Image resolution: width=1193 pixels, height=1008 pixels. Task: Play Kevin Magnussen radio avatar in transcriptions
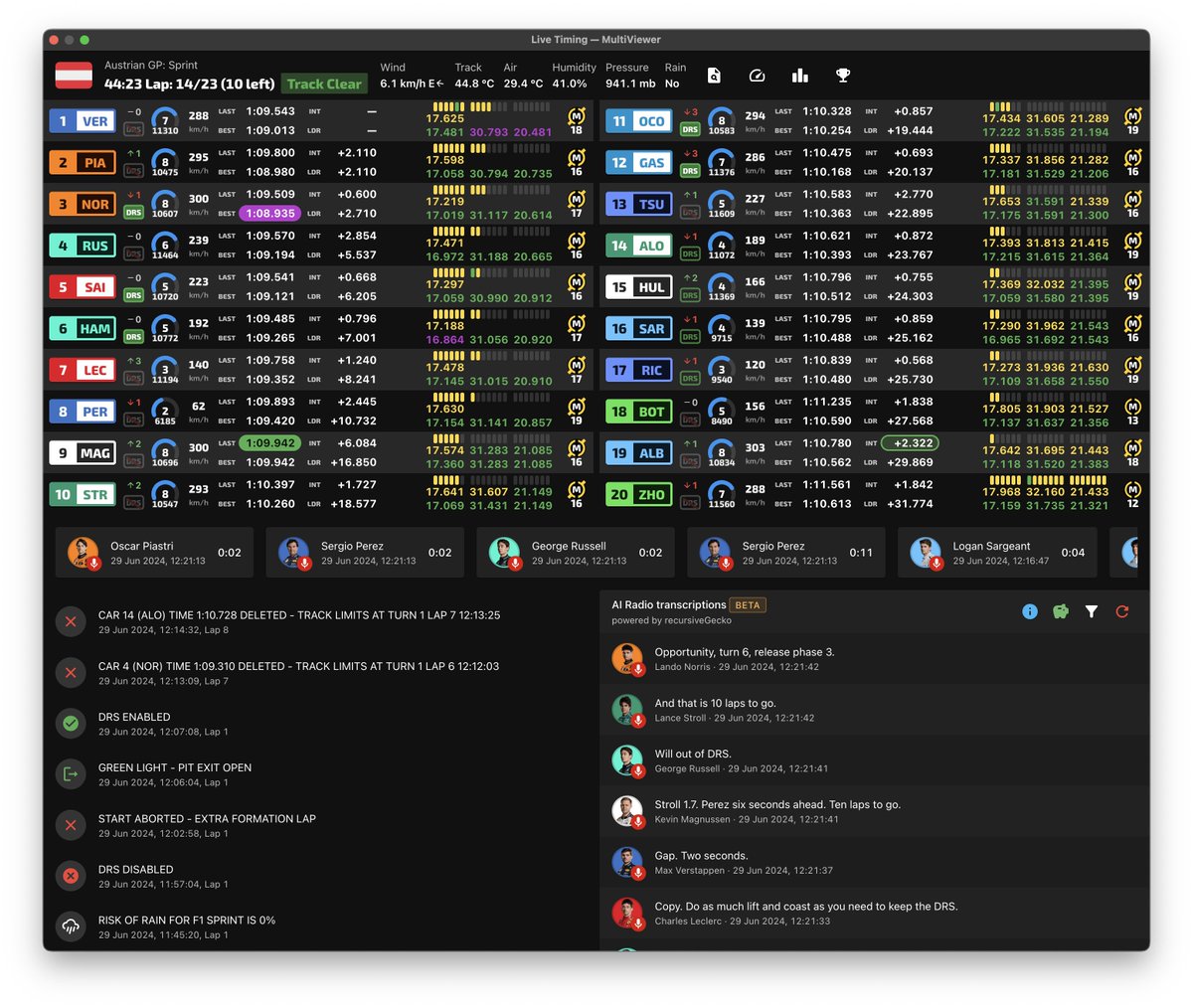(628, 811)
